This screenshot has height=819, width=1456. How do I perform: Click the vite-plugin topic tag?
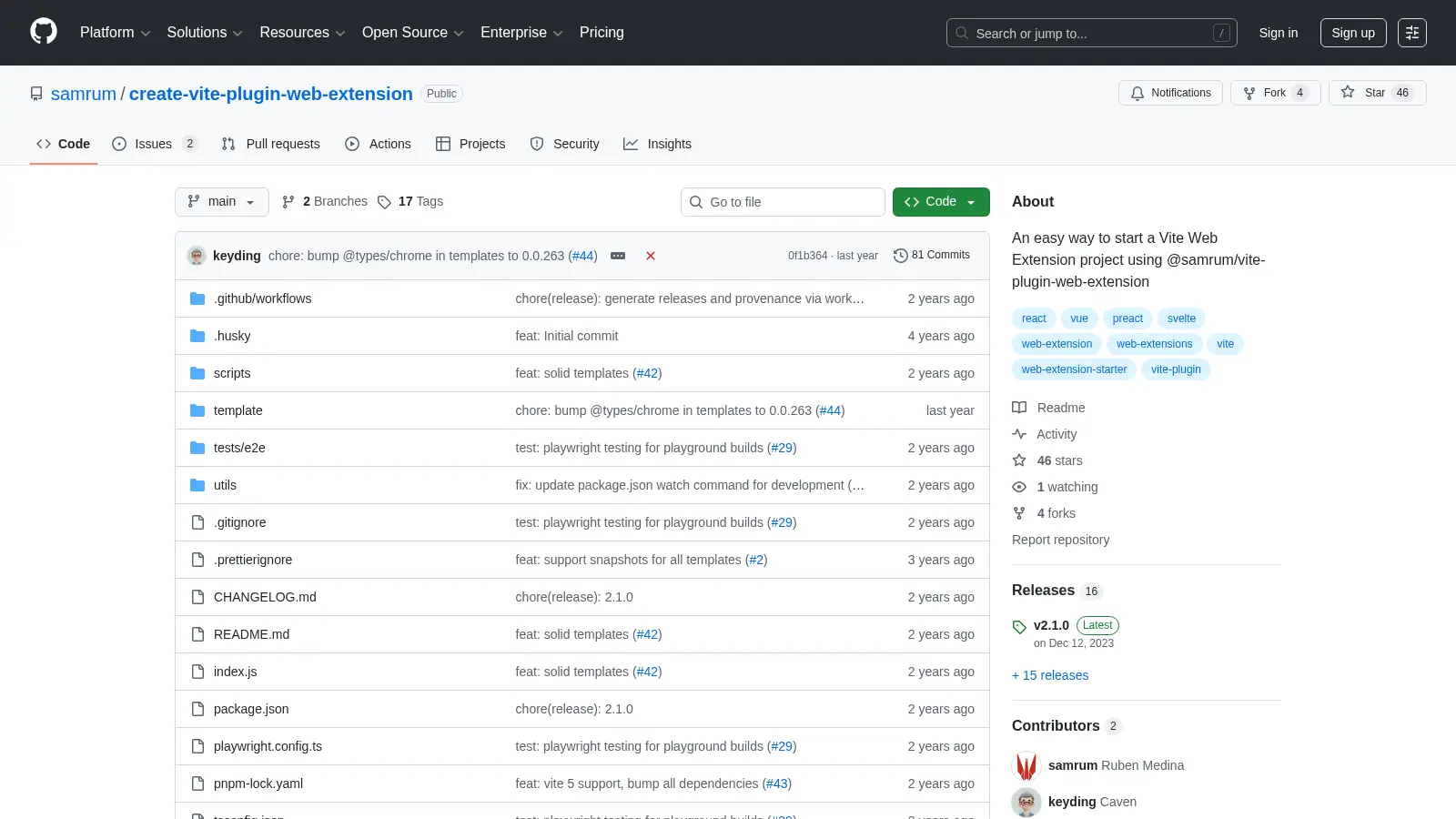(1176, 369)
